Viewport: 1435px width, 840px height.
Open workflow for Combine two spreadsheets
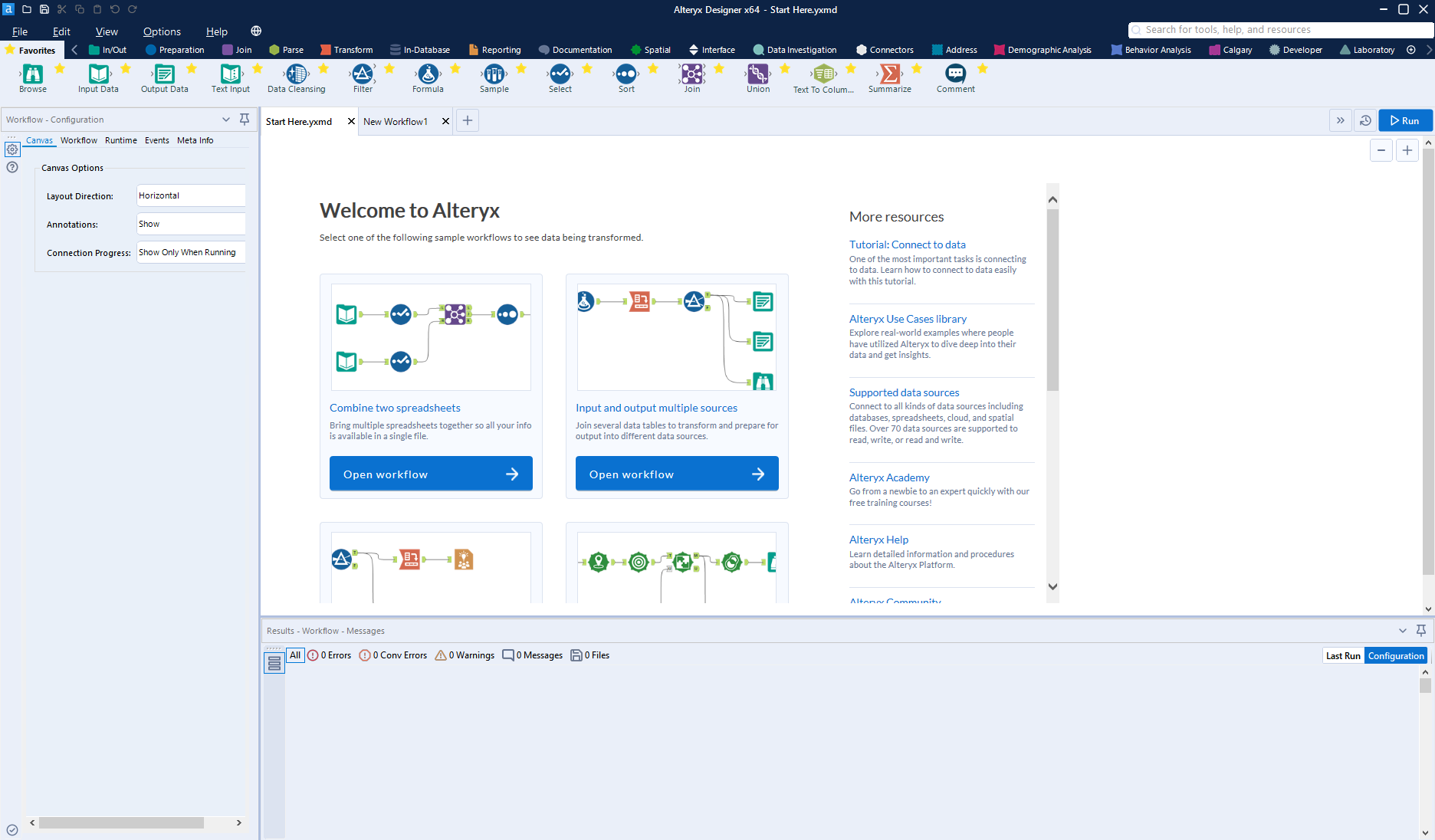click(x=431, y=474)
